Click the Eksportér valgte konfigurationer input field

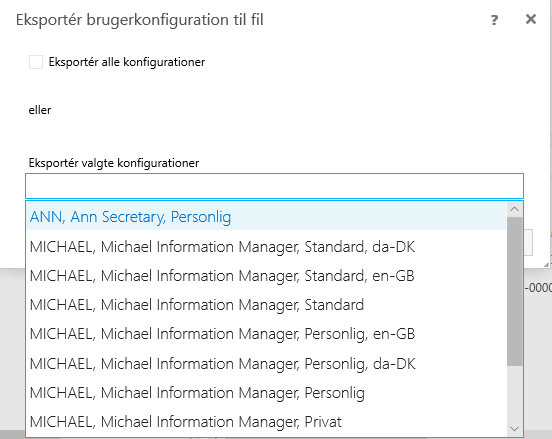(x=274, y=186)
